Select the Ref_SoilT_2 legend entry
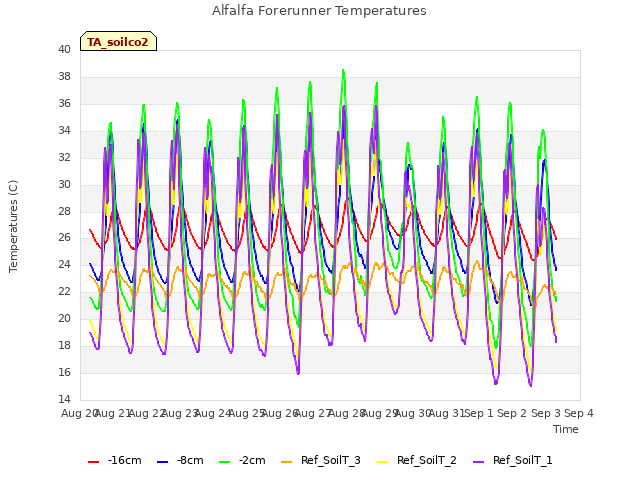 [x=417, y=461]
